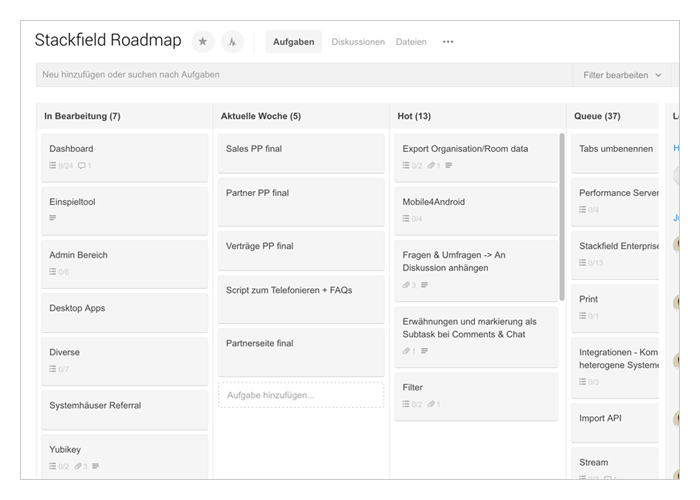This screenshot has width=700, height=500.
Task: Click the checklist icon on the Diverse card
Action: click(x=53, y=369)
